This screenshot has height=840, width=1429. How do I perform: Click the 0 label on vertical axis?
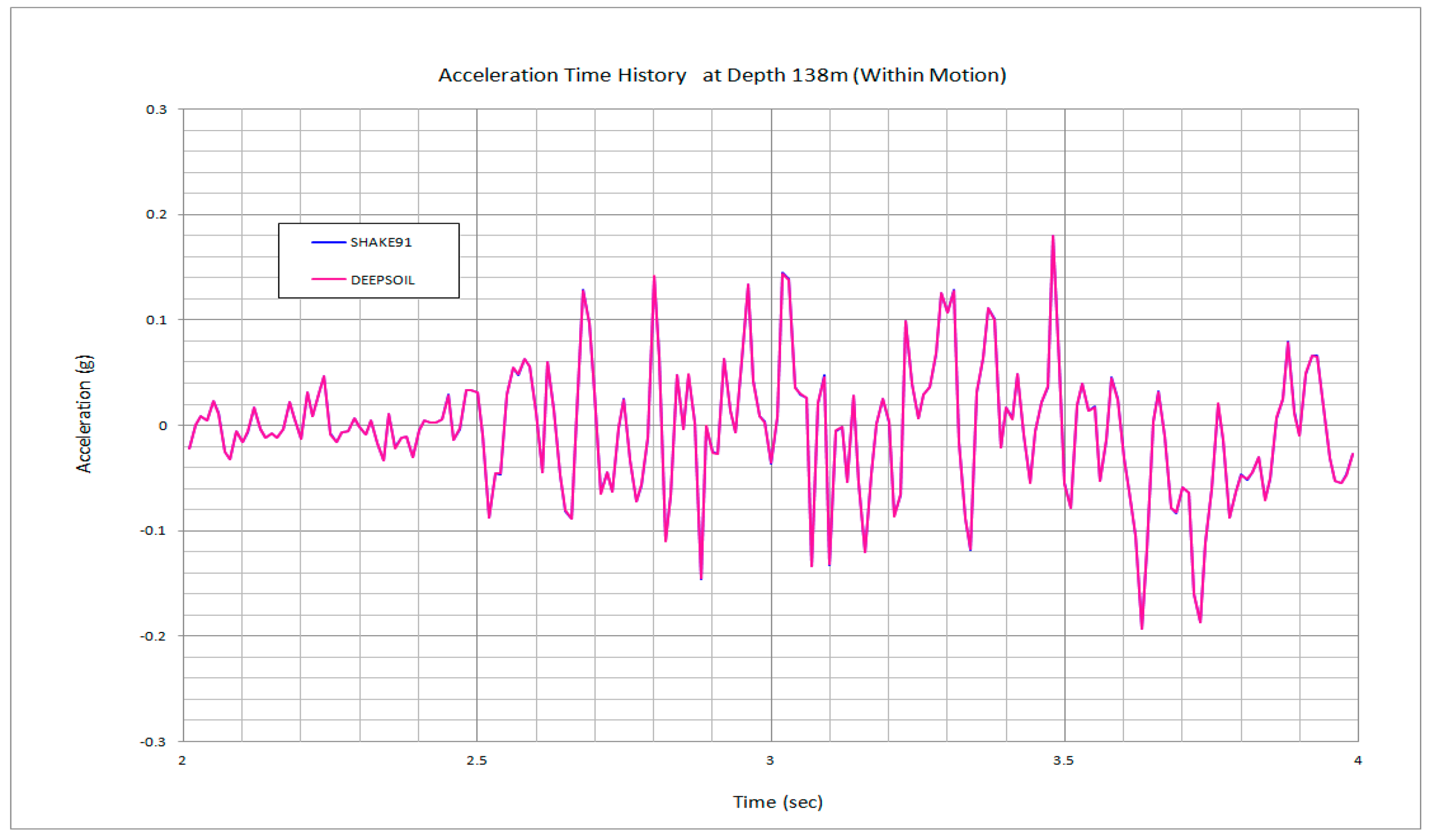[x=163, y=425]
